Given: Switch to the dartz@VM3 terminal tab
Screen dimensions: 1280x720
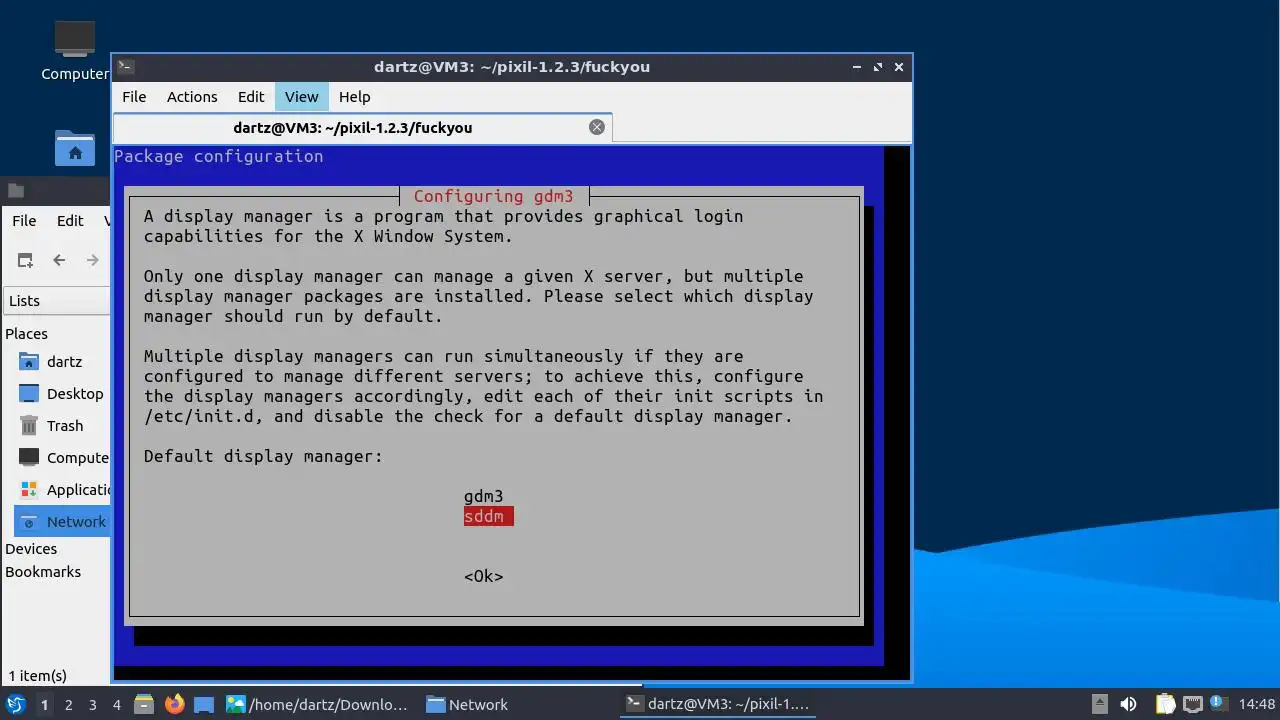Looking at the screenshot, I should 352,128.
